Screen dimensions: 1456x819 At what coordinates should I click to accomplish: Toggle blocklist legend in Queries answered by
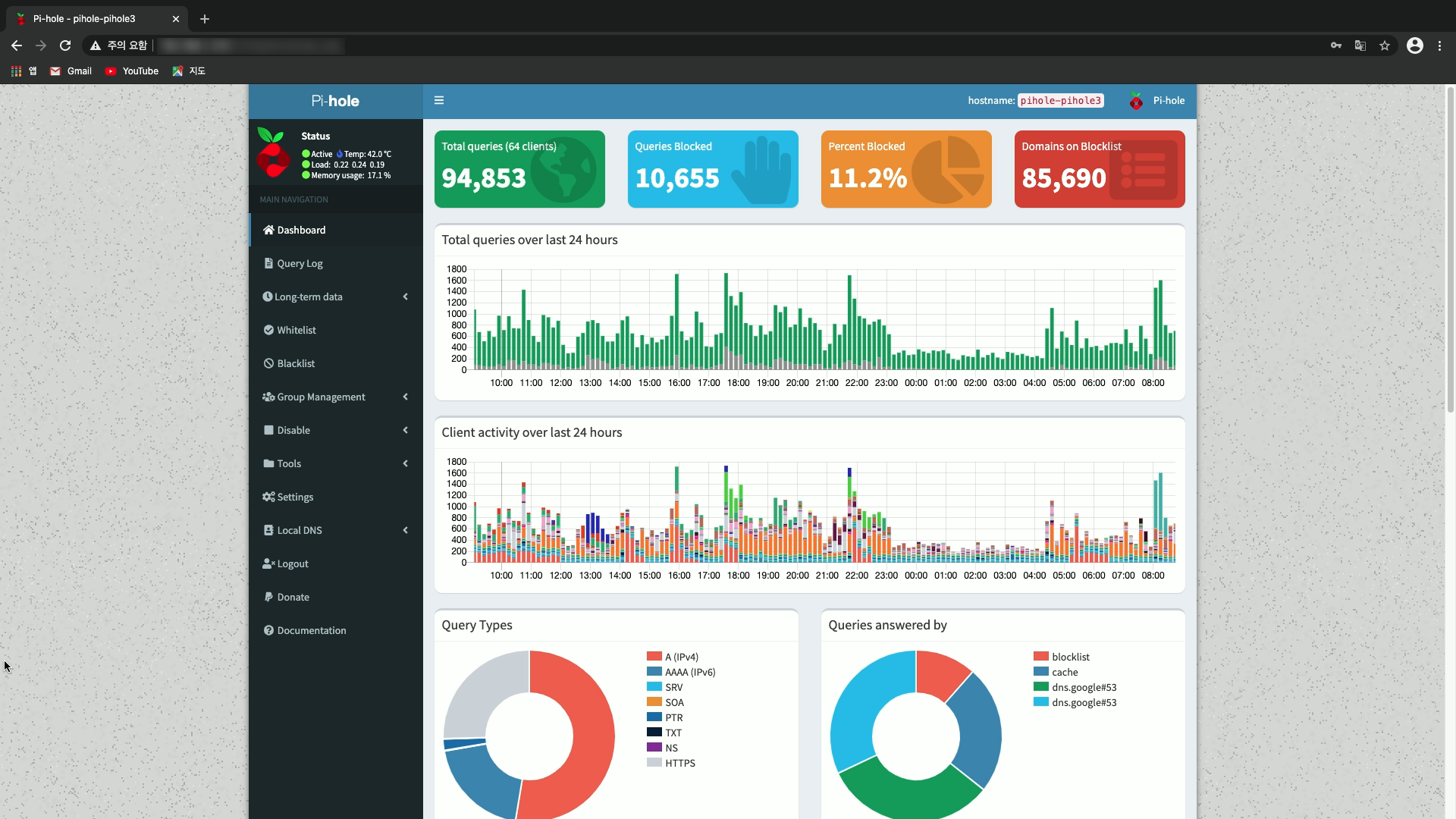1070,657
